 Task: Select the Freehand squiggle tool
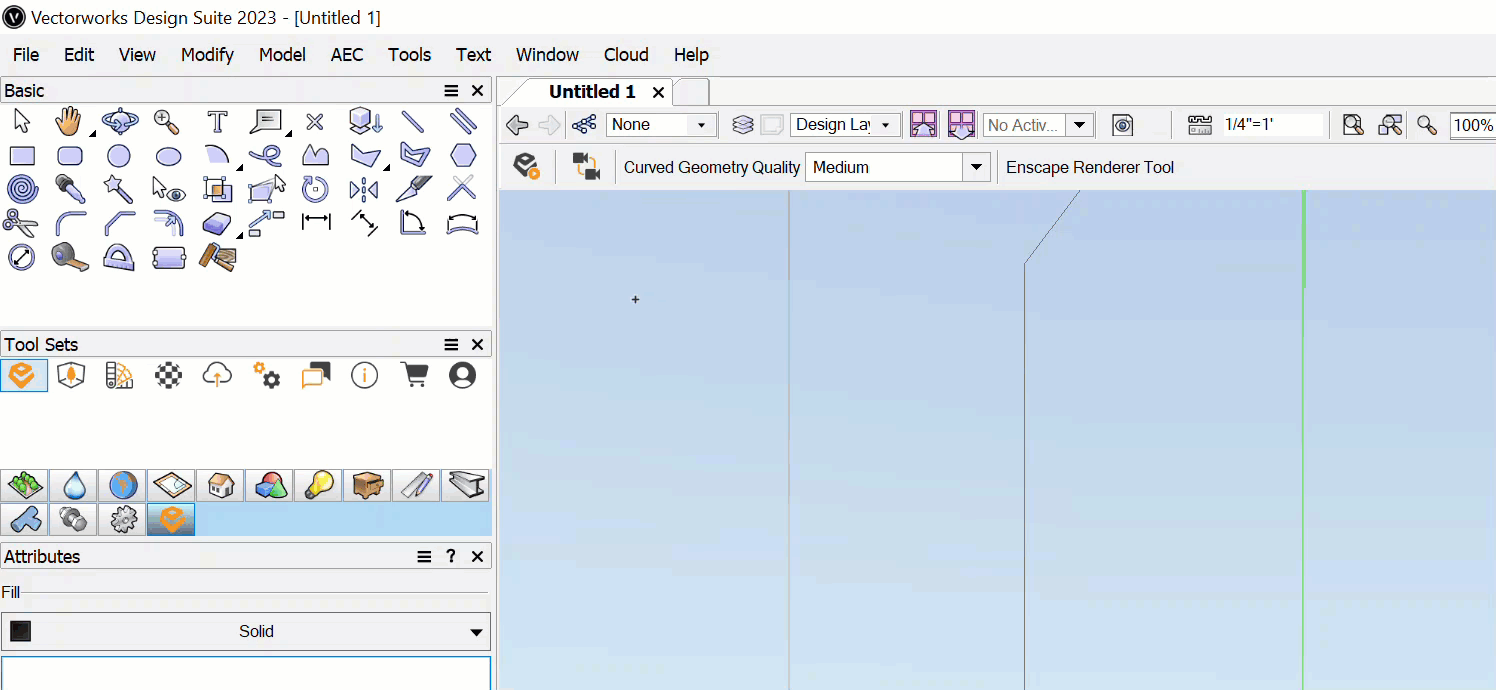(x=265, y=156)
